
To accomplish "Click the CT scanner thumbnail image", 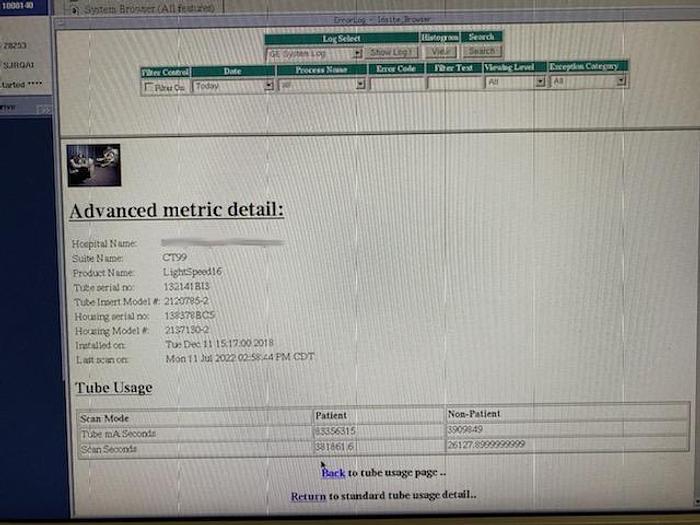I will point(93,166).
